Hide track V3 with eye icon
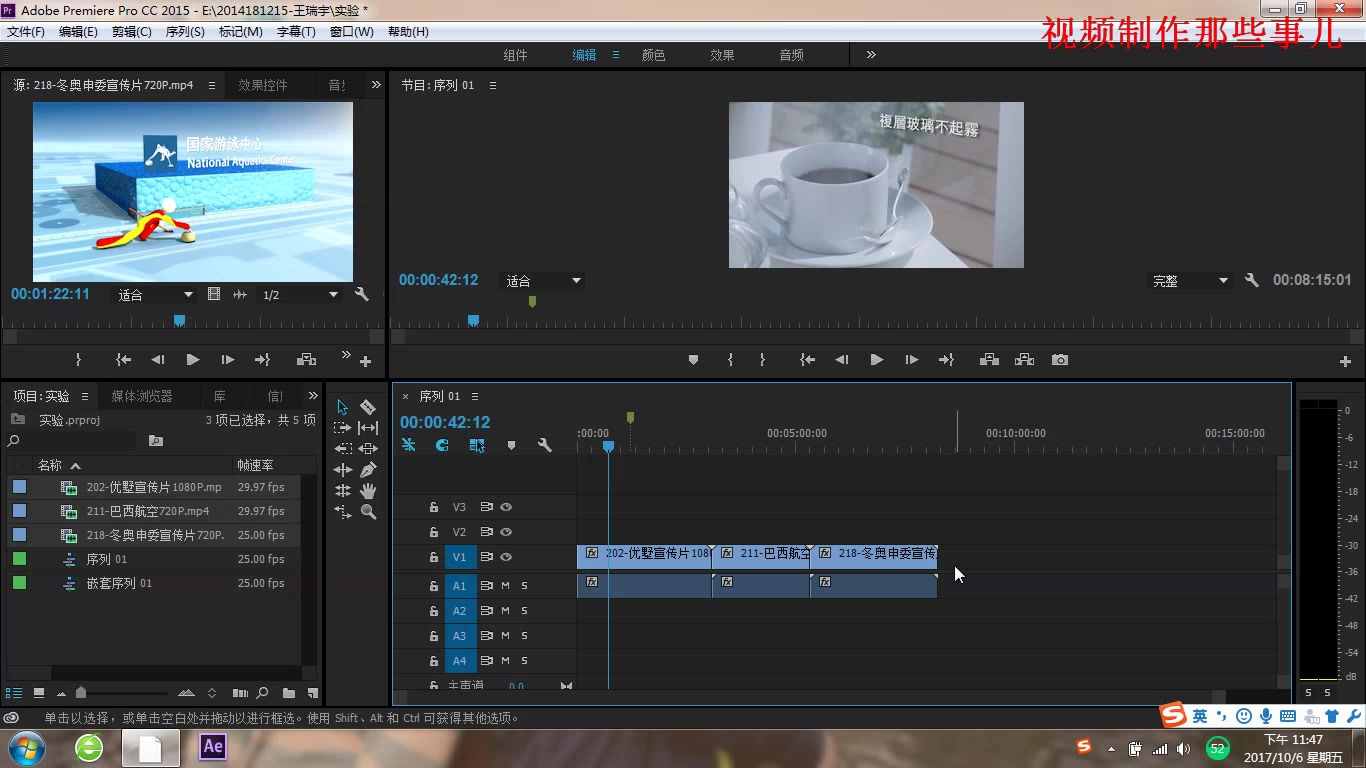 click(506, 507)
